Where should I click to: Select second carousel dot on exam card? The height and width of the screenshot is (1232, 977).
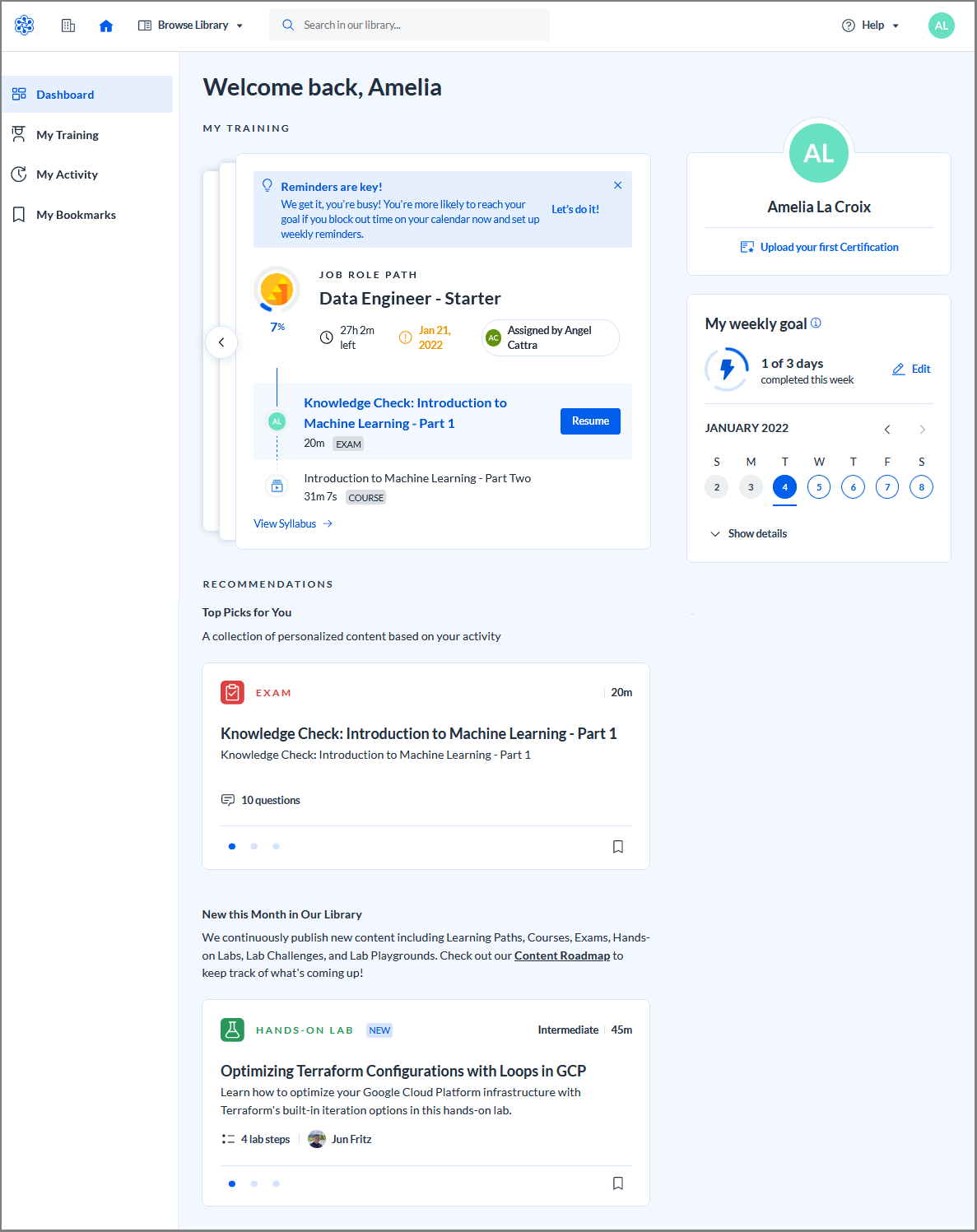[x=254, y=846]
